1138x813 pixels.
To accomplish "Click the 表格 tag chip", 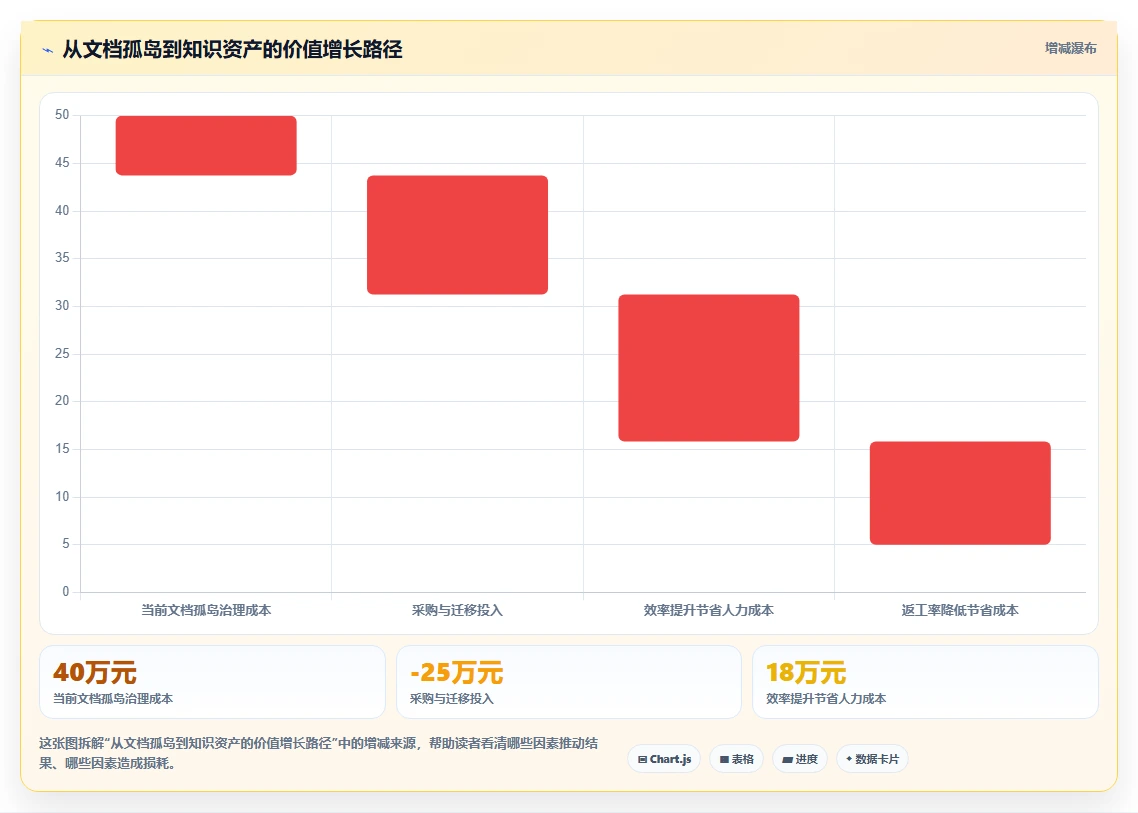I will click(x=737, y=759).
